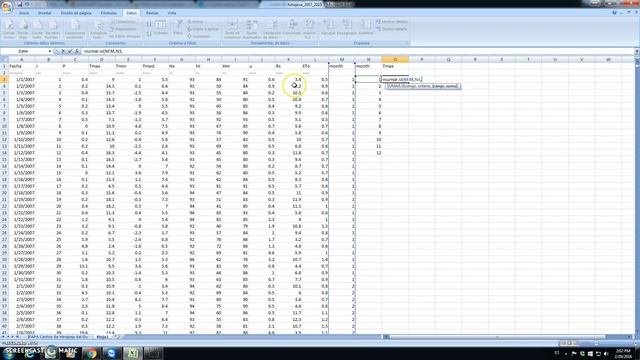Click Volver a aplicar filter
The width and height of the screenshot is (640, 360).
[203, 29]
